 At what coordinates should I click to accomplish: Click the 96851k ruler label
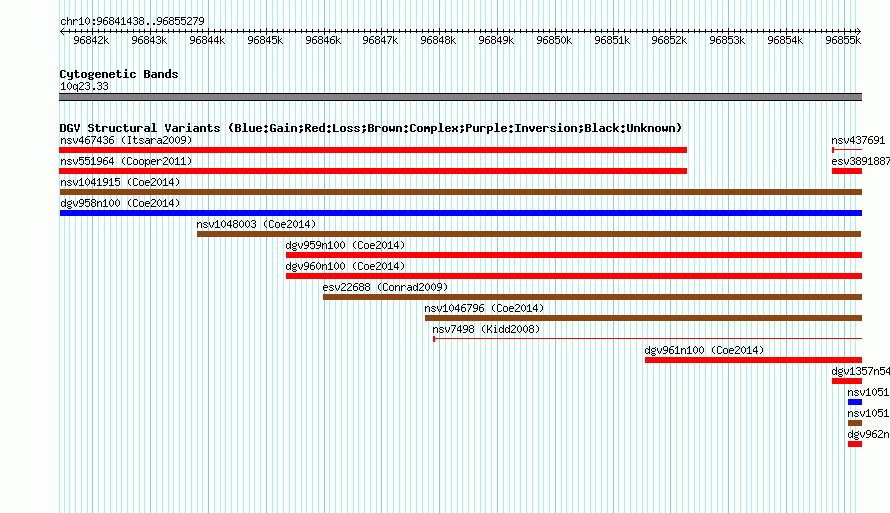click(612, 40)
